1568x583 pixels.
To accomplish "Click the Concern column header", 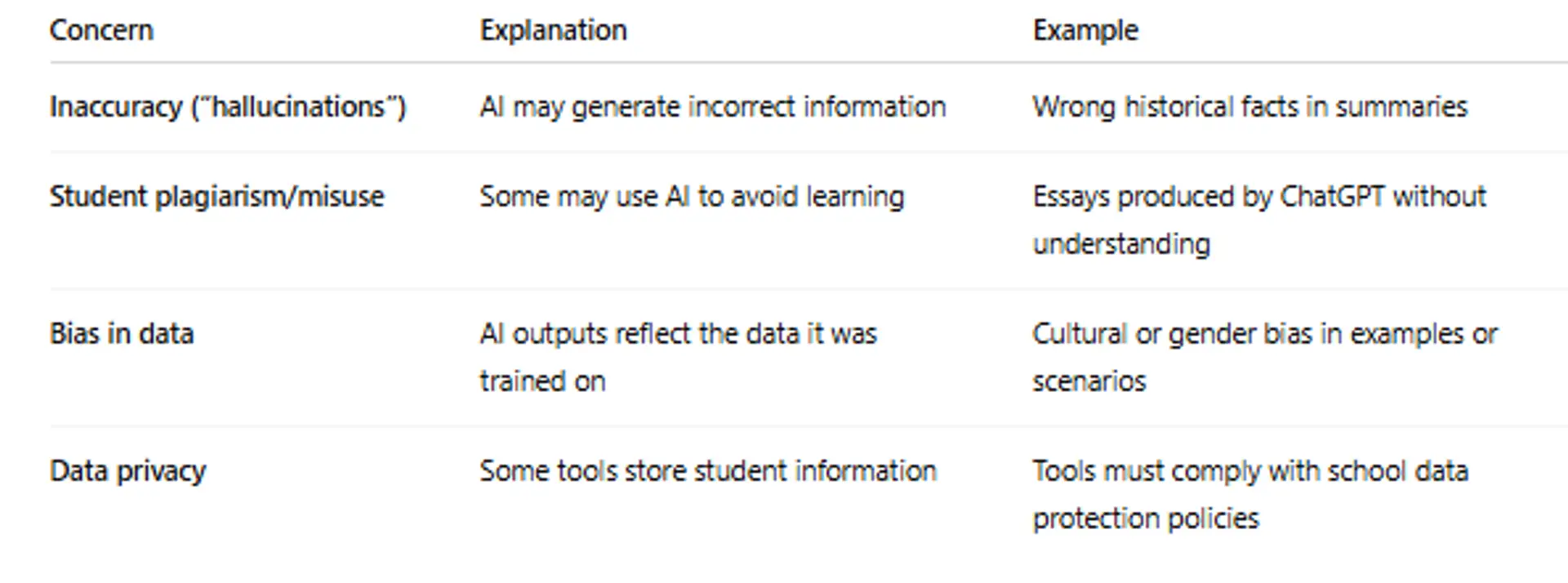I will tap(101, 30).
